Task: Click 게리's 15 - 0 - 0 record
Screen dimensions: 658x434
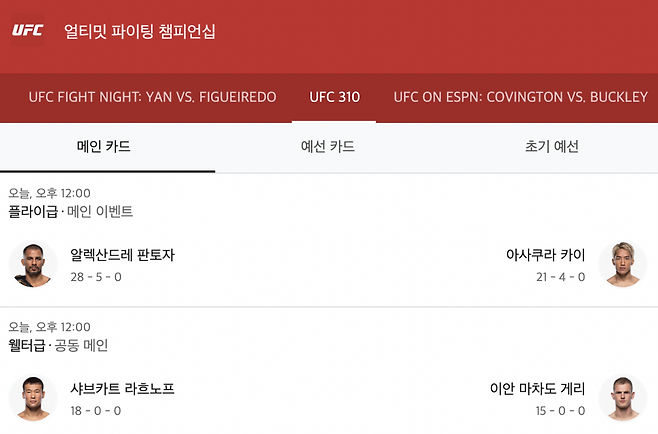Action: point(560,410)
